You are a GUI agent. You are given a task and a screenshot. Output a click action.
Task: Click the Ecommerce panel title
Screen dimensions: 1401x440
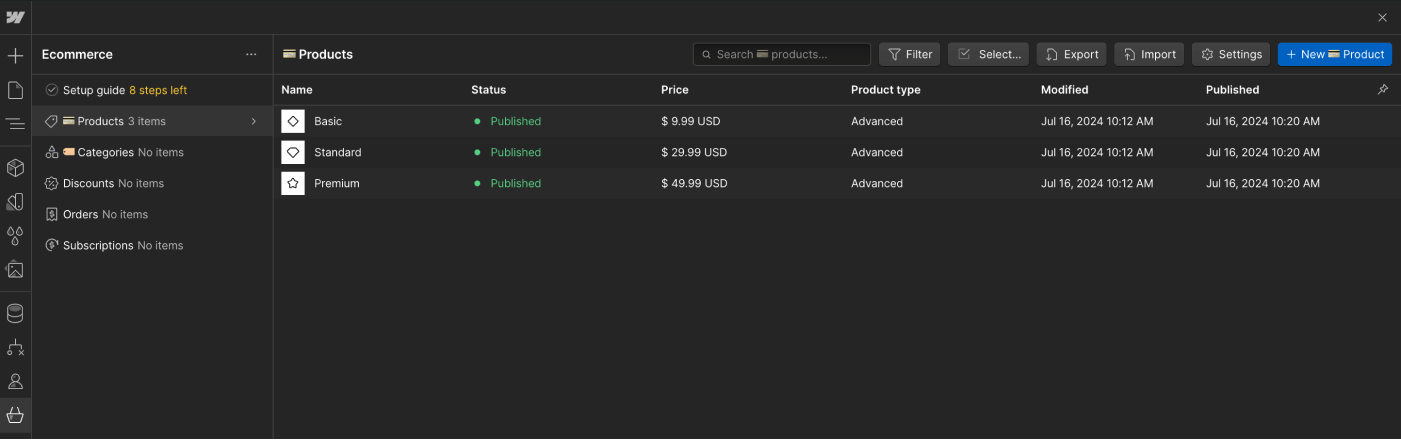[x=77, y=54]
